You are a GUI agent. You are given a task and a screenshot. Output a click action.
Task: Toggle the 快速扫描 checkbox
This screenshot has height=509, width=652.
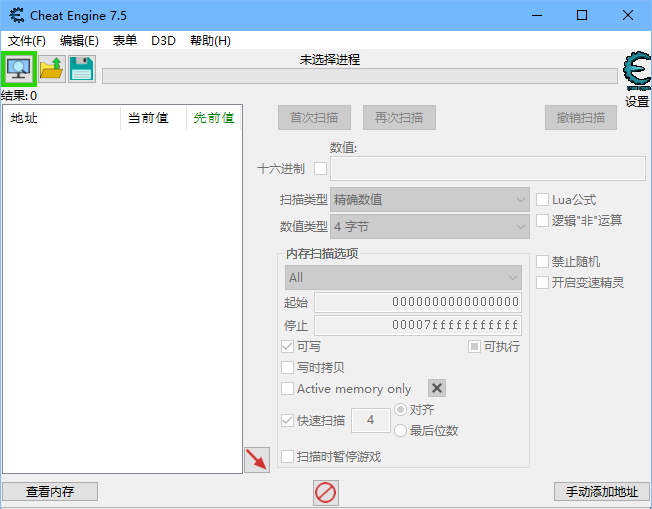287,420
